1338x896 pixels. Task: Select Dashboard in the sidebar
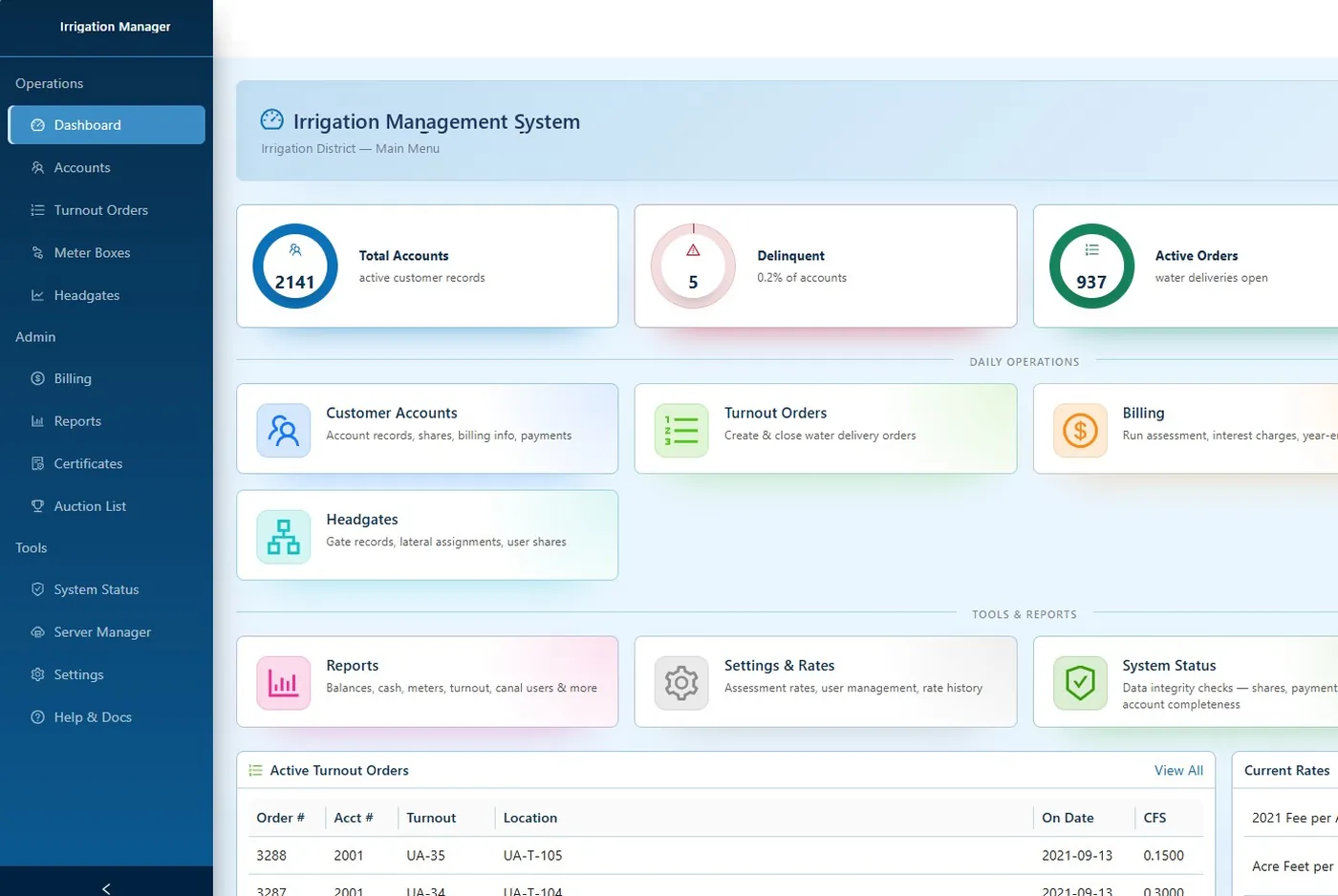coord(107,125)
